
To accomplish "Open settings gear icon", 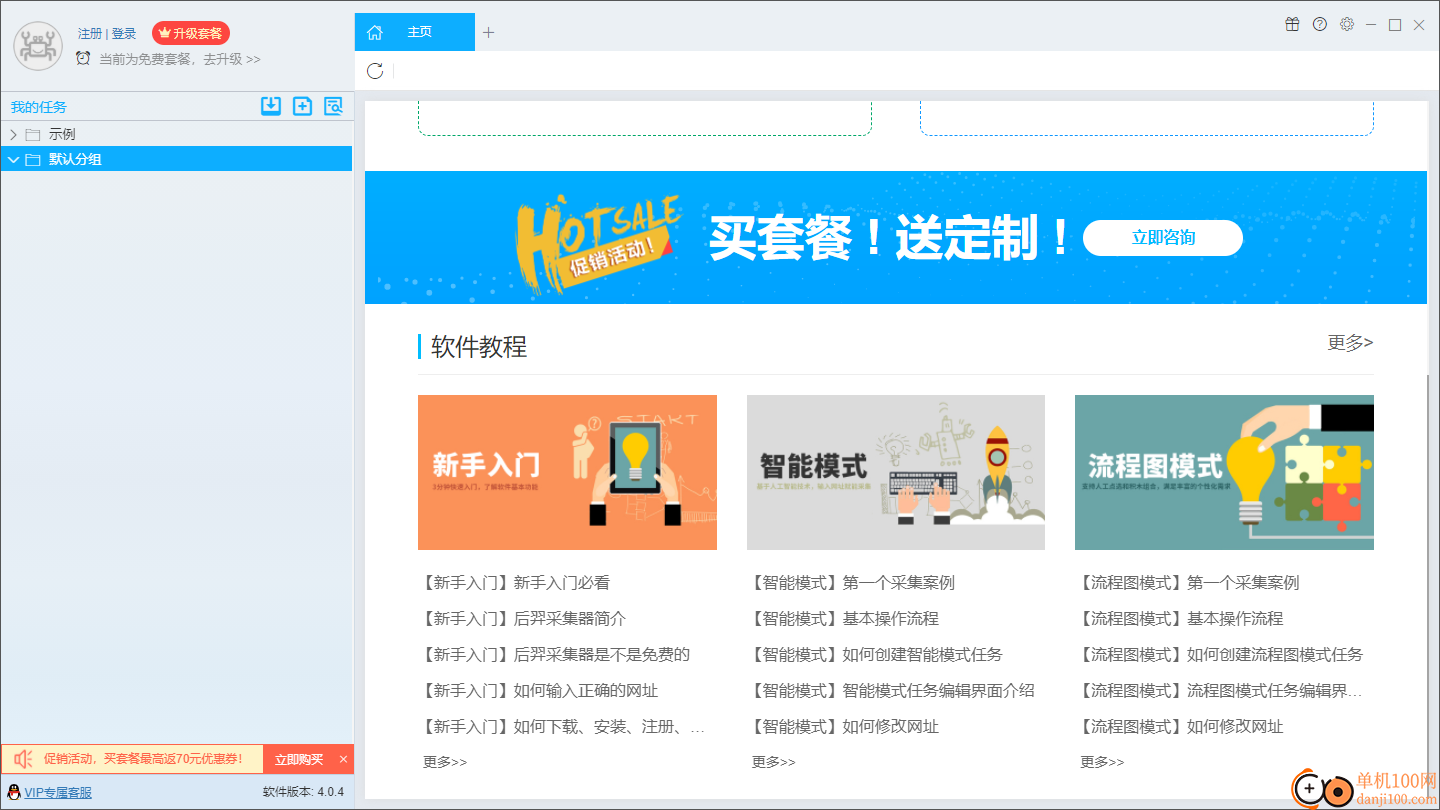I will click(x=1347, y=24).
